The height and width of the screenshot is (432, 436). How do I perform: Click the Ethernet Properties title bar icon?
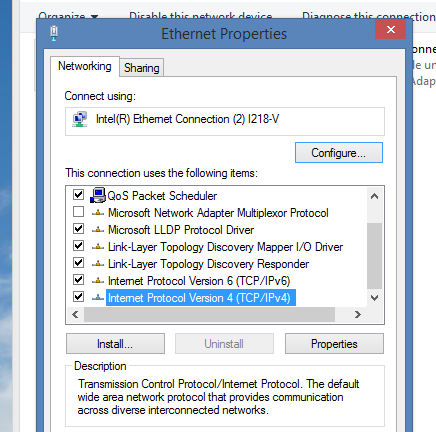pos(54,33)
